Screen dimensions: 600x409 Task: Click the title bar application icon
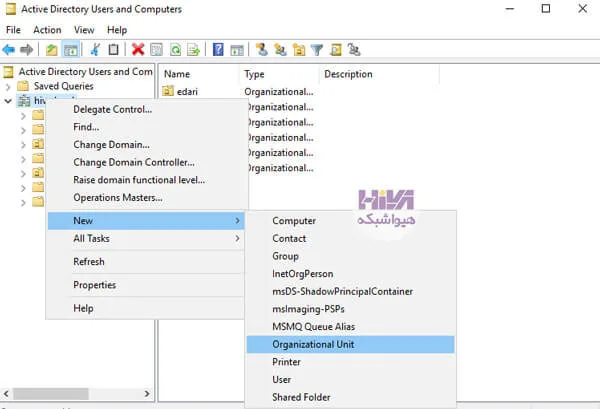click(10, 9)
